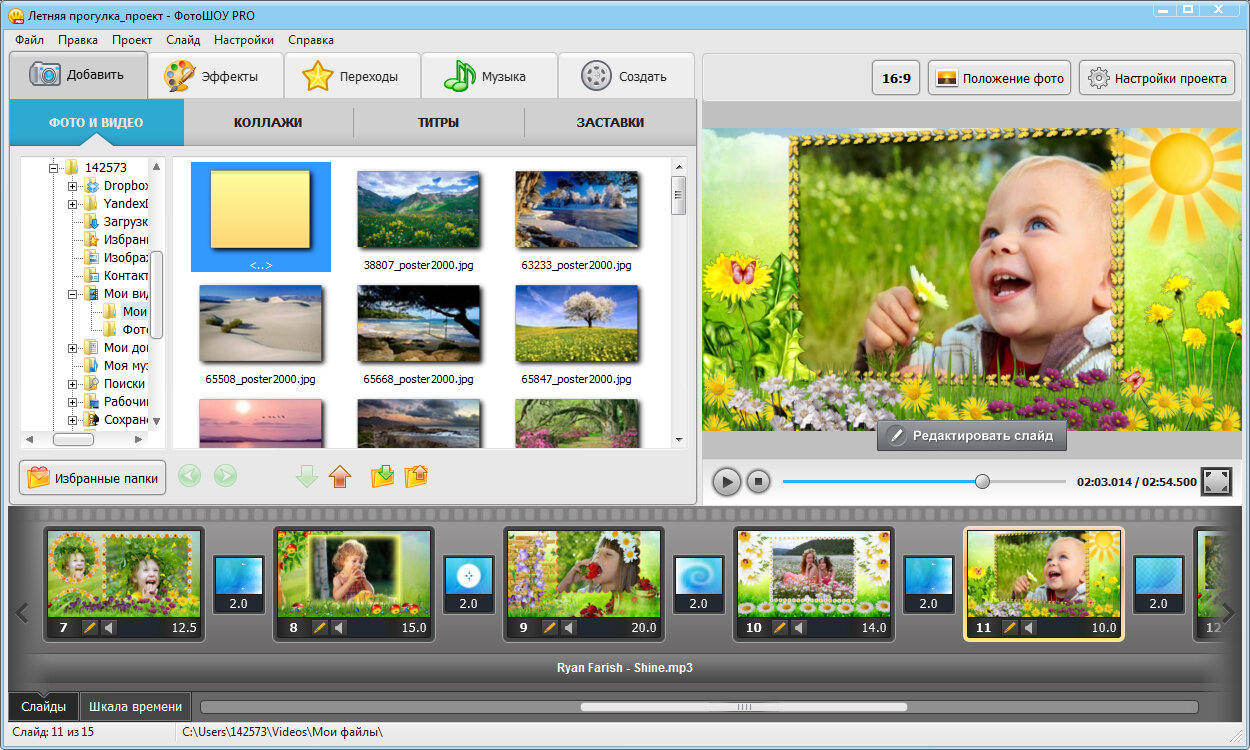
Task: Click the green down arrow add-to-slideshow icon
Action: [x=307, y=476]
